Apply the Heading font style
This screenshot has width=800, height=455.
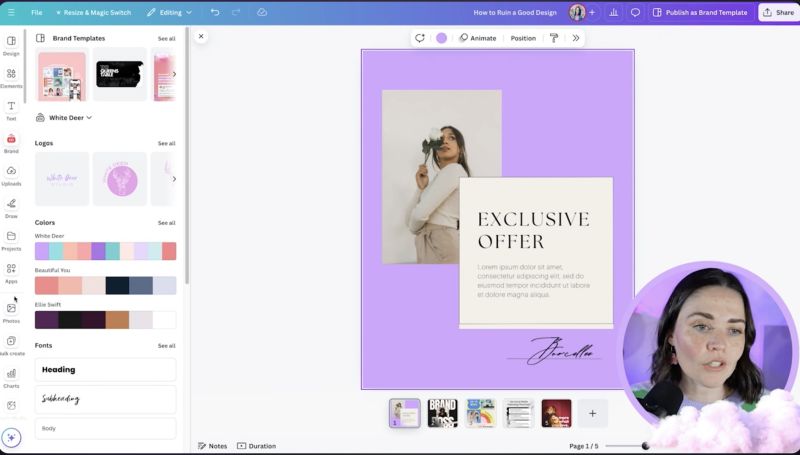coord(106,370)
